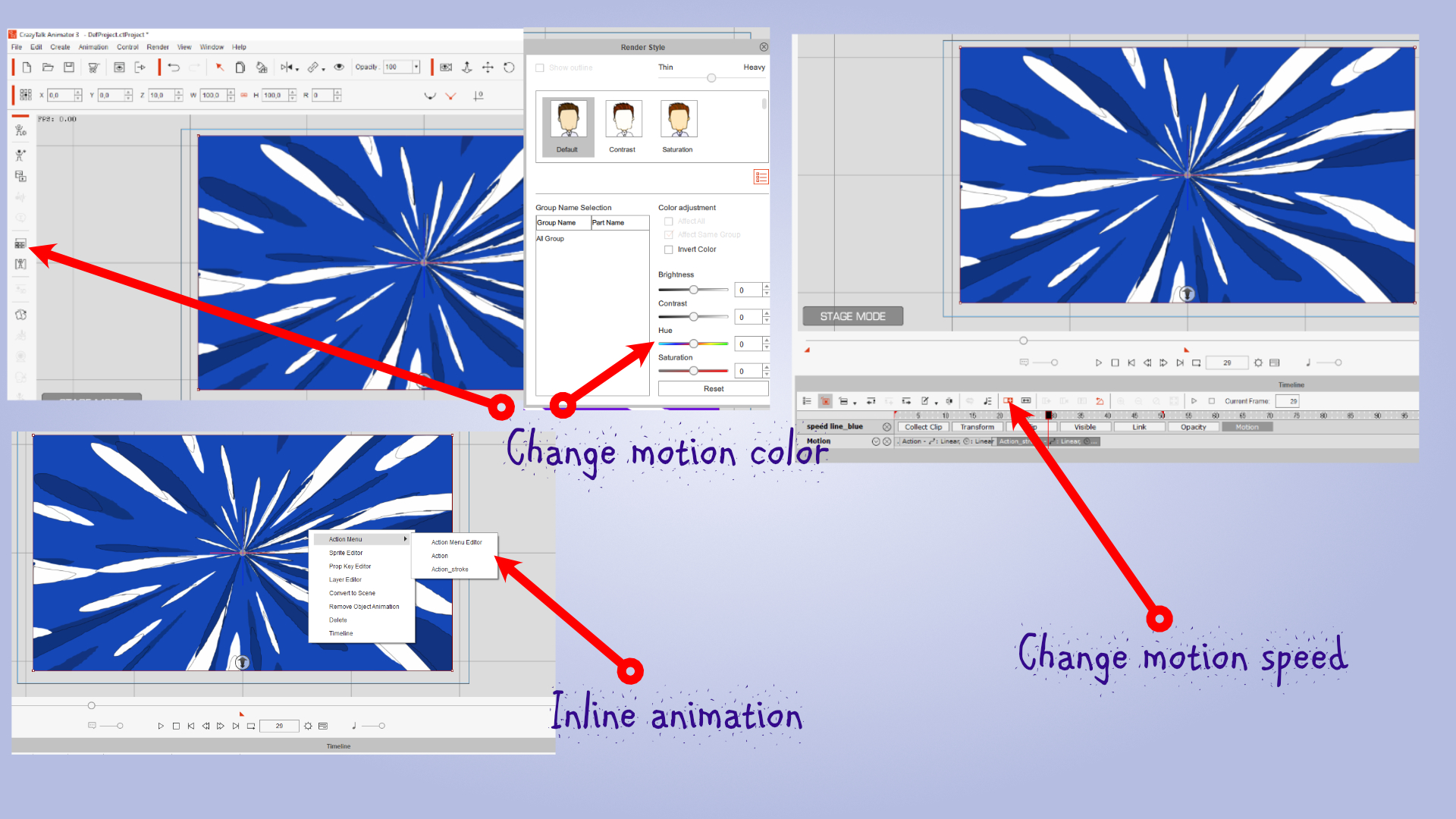Click the New Project icon in the toolbar

point(27,67)
